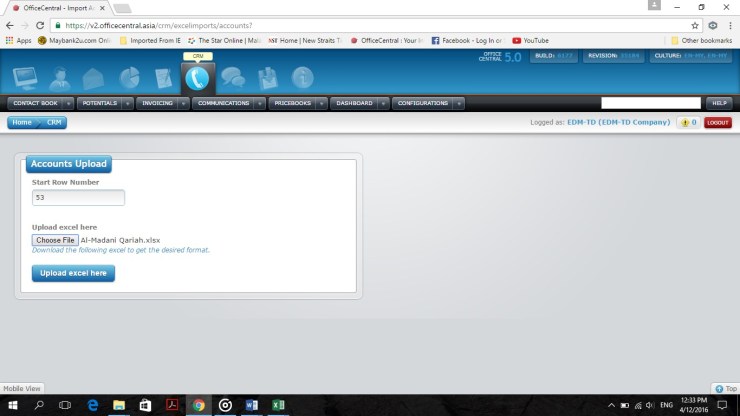Open the Pricebooks menu
740x416 pixels.
click(292, 103)
